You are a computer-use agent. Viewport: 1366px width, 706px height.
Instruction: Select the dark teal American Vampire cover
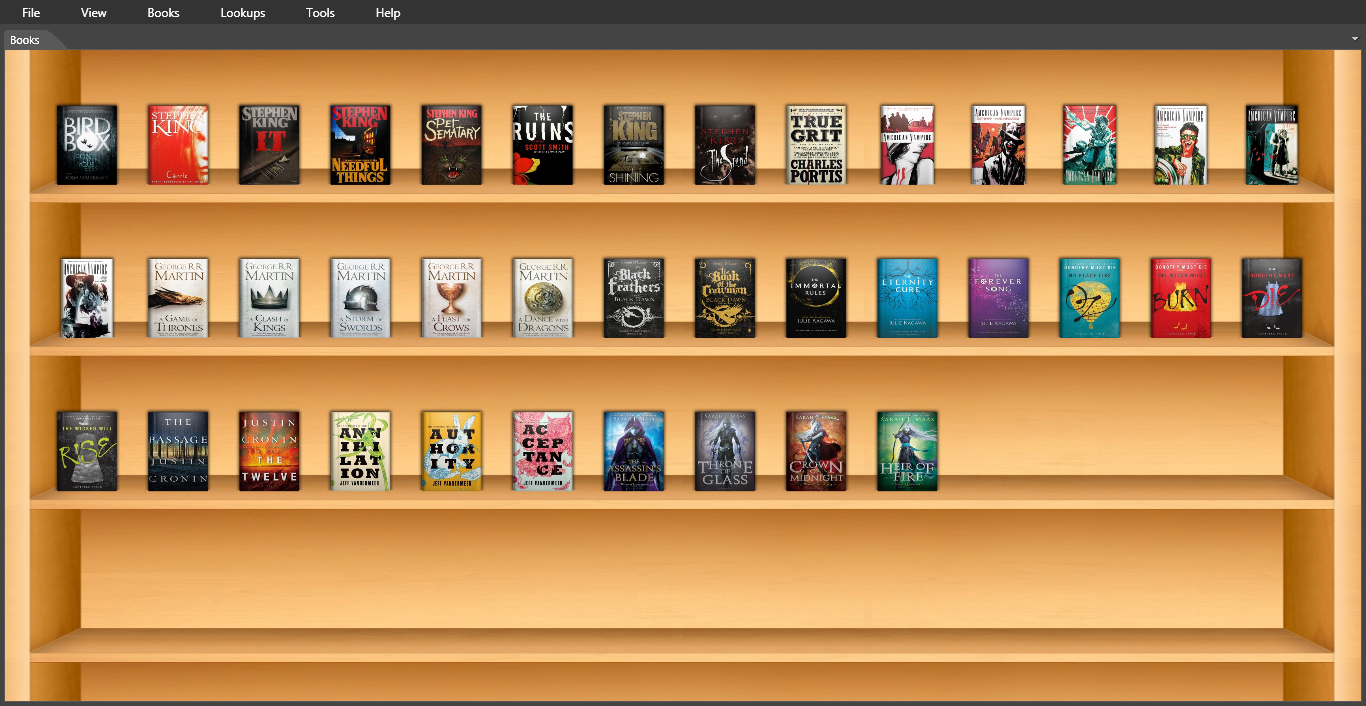1272,145
